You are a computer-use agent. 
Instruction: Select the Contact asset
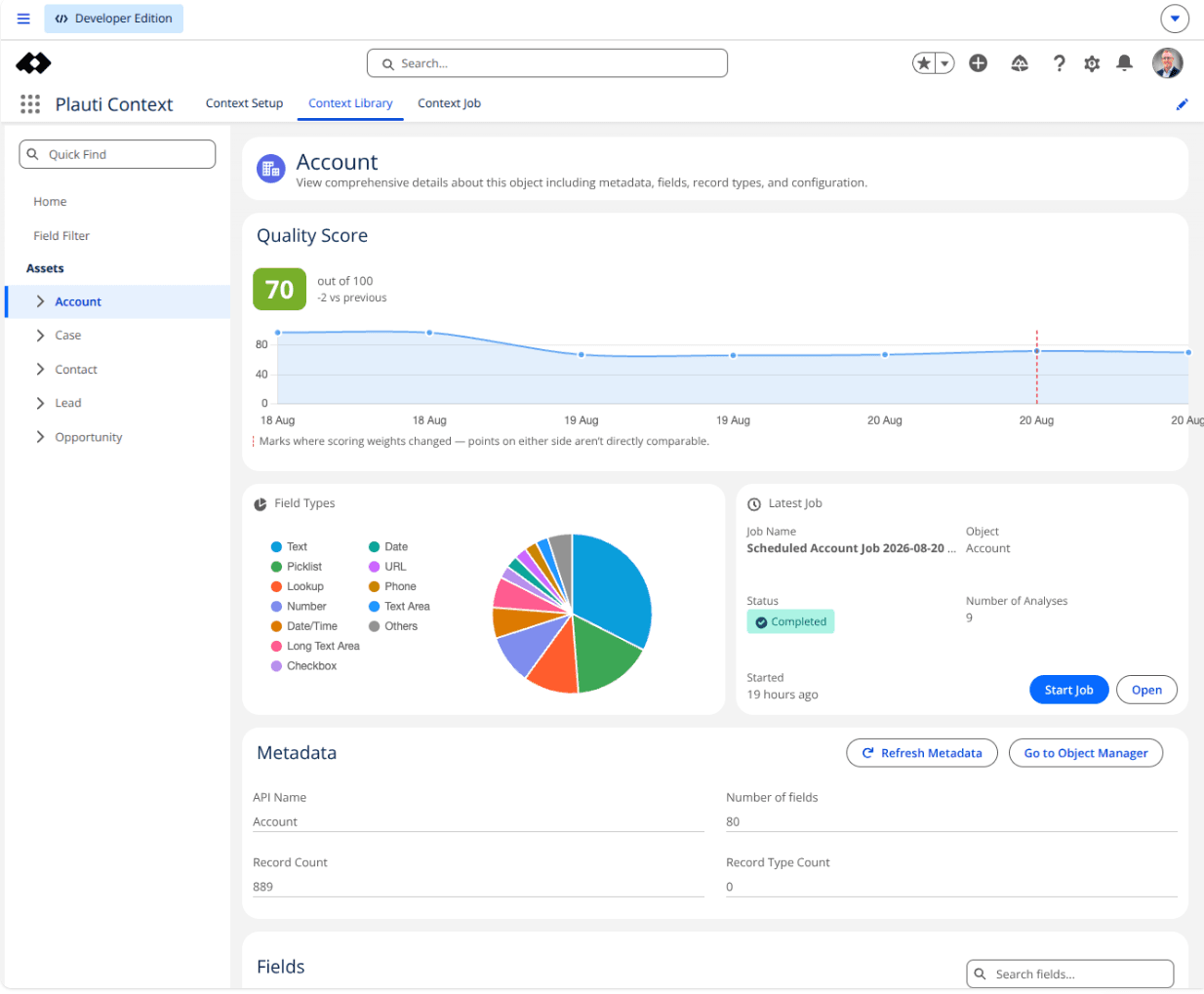pos(76,370)
